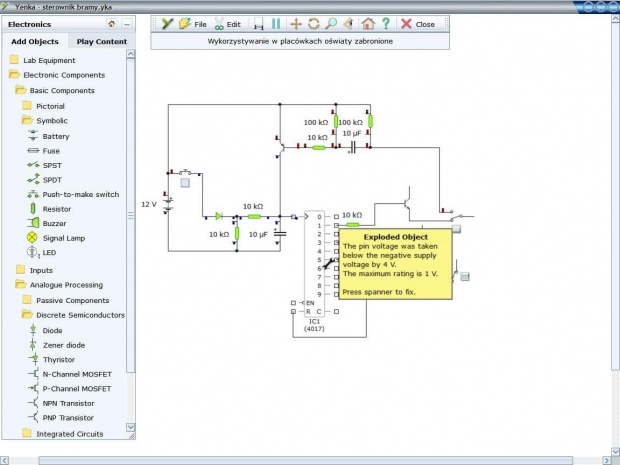The height and width of the screenshot is (465, 620).
Task: Collapse the Electronics panel with the minus button
Action: (127, 24)
